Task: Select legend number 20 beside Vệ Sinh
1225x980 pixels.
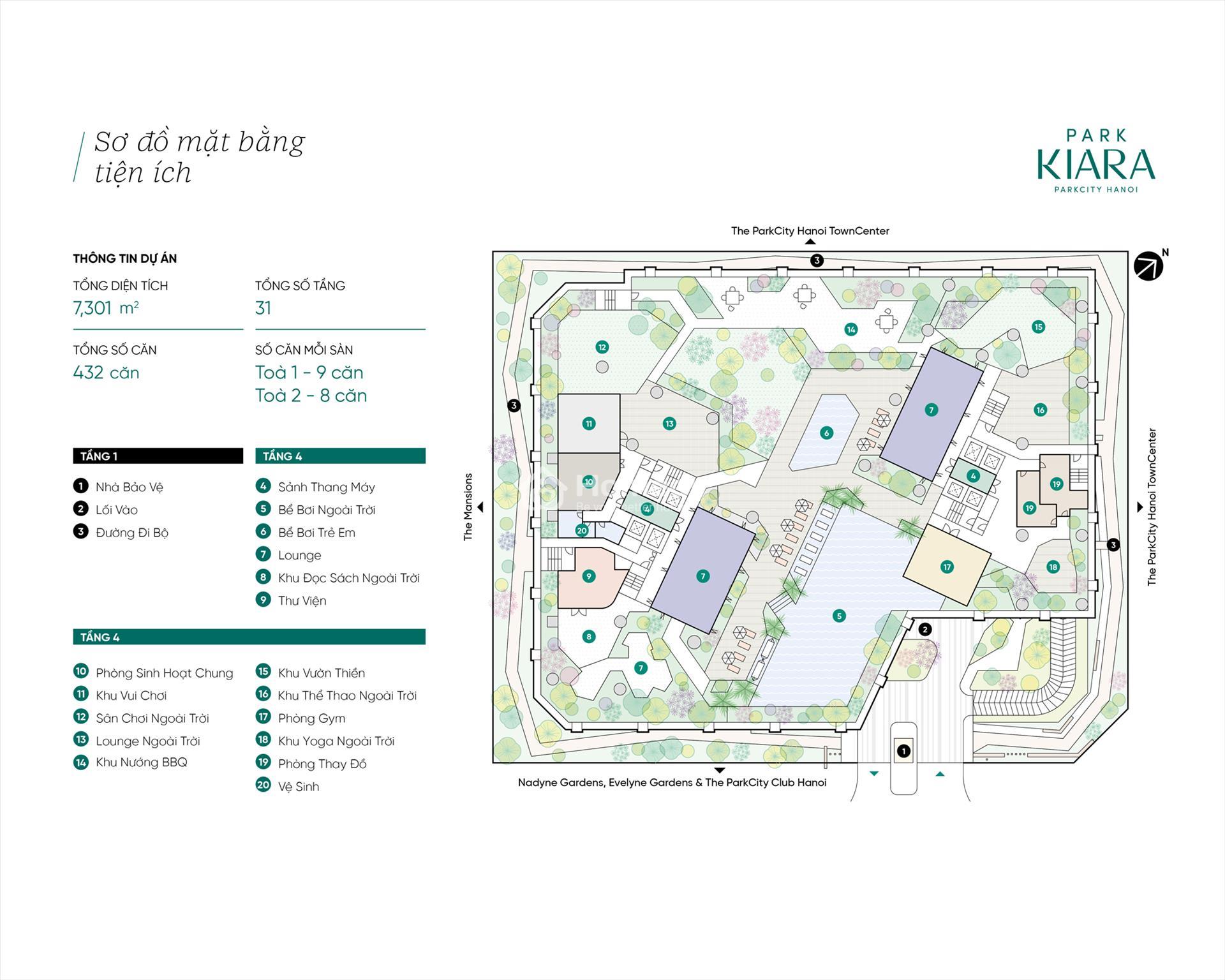Action: tap(263, 785)
